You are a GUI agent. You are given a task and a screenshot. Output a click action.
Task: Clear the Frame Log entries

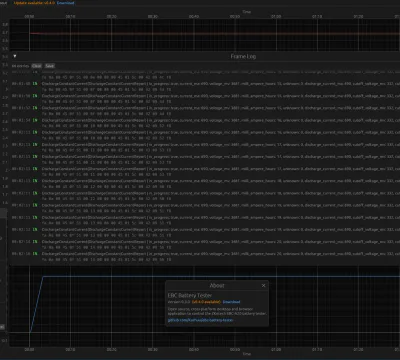pyautogui.click(x=37, y=66)
